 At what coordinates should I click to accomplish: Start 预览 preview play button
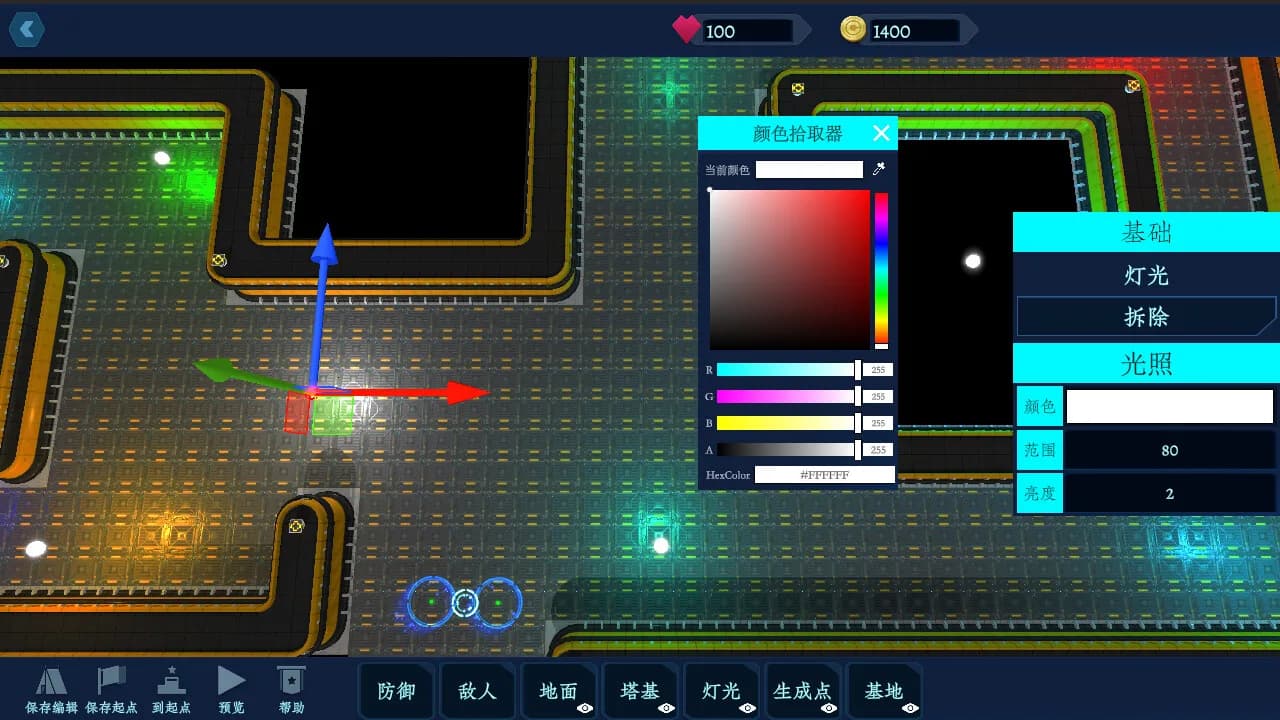(232, 681)
